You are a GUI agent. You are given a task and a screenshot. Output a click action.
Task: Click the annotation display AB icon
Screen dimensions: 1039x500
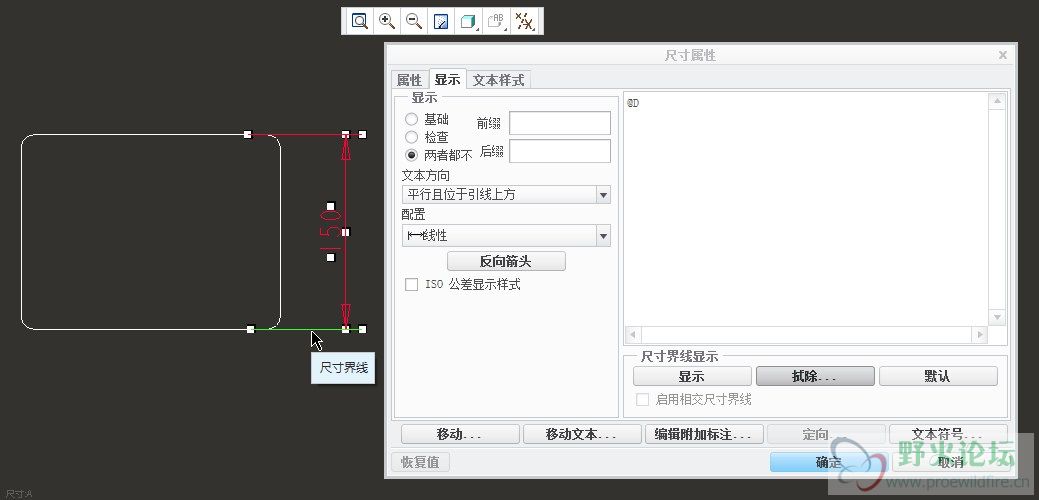pos(496,21)
